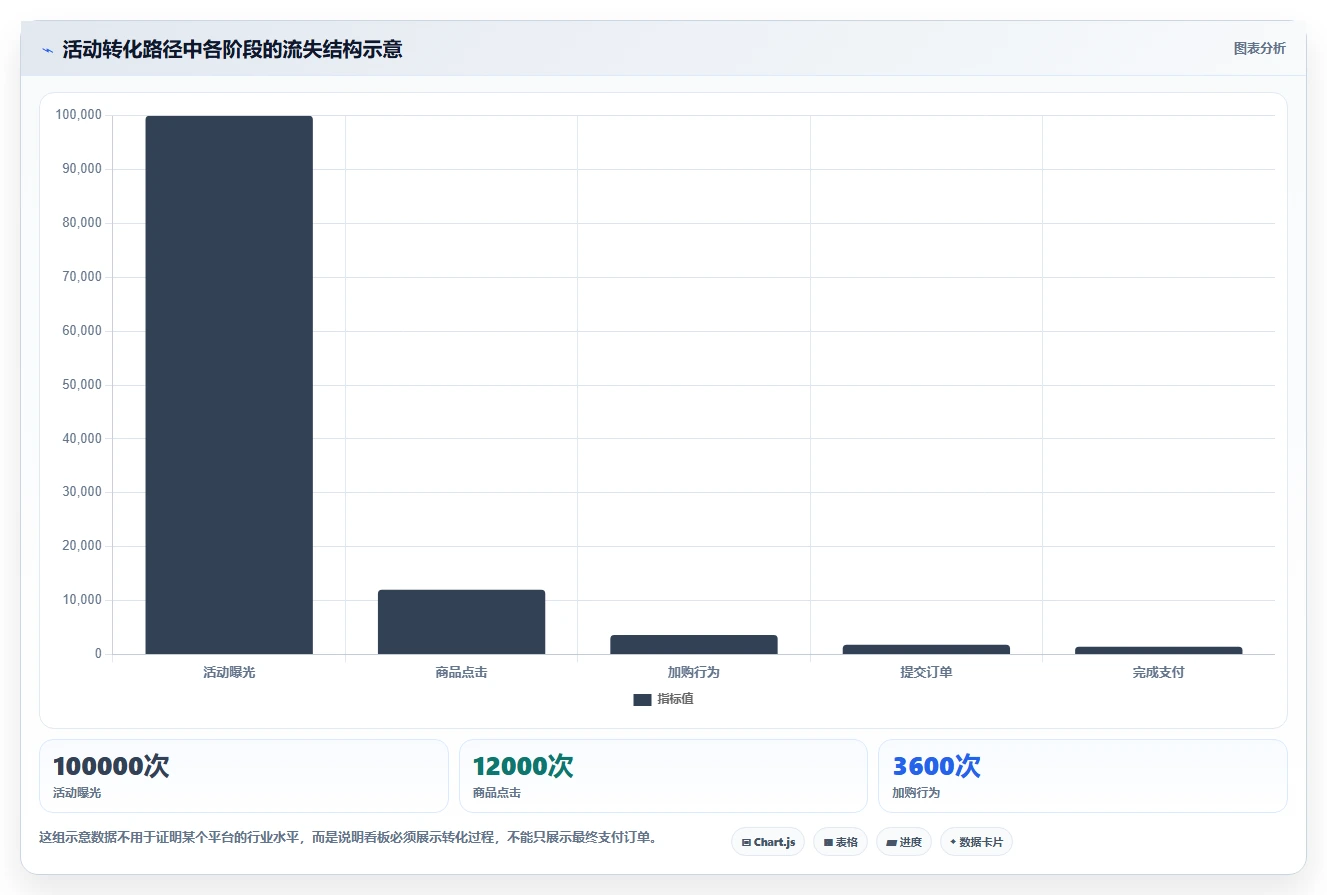Image resolution: width=1327 pixels, height=895 pixels.
Task: Click the 加购行为 bar in chart
Action: click(694, 645)
